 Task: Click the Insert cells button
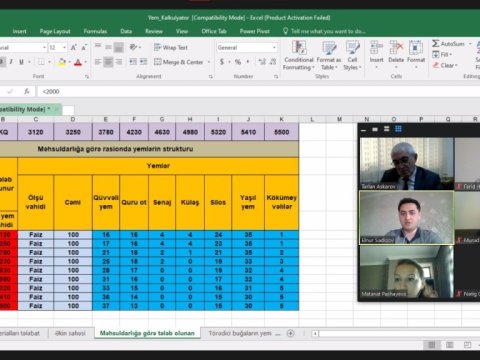click(376, 55)
